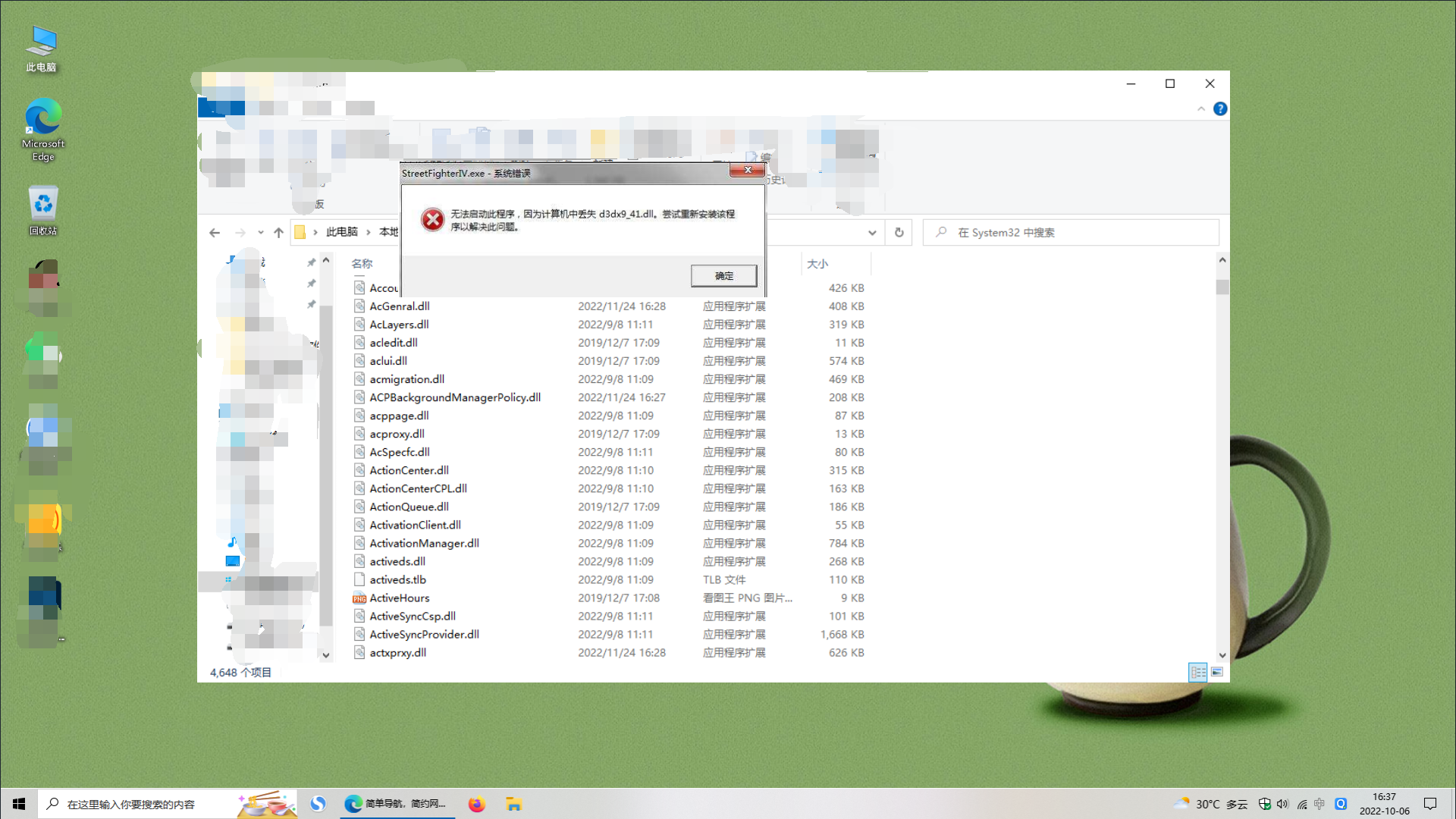
Task: Go up one folder level arrow
Action: [278, 233]
